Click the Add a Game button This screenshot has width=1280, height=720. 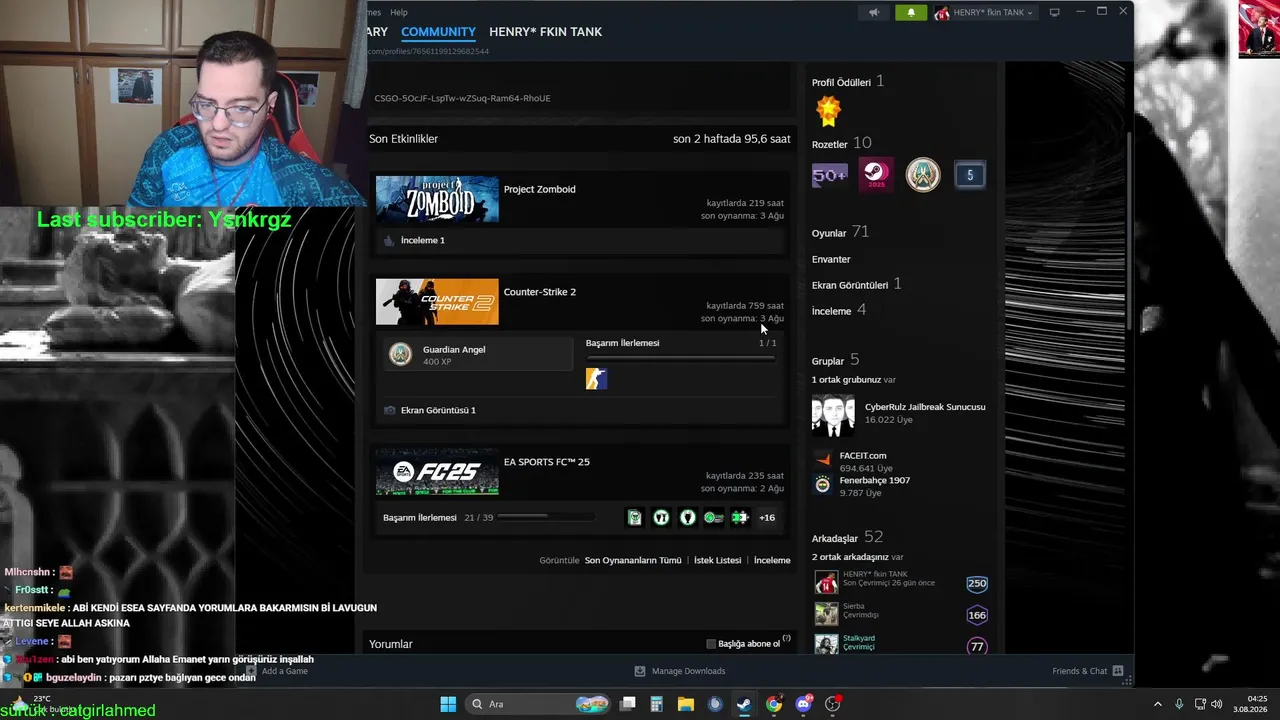[x=277, y=671]
